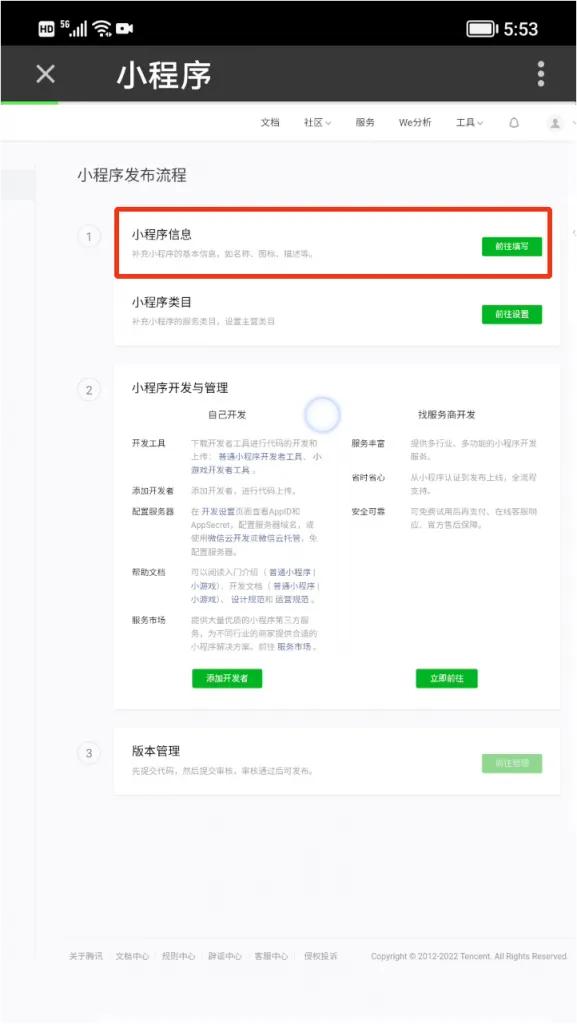Tap the battery icon in status bar
Viewport: 577px width, 1024px height.
pyautogui.click(x=482, y=29)
